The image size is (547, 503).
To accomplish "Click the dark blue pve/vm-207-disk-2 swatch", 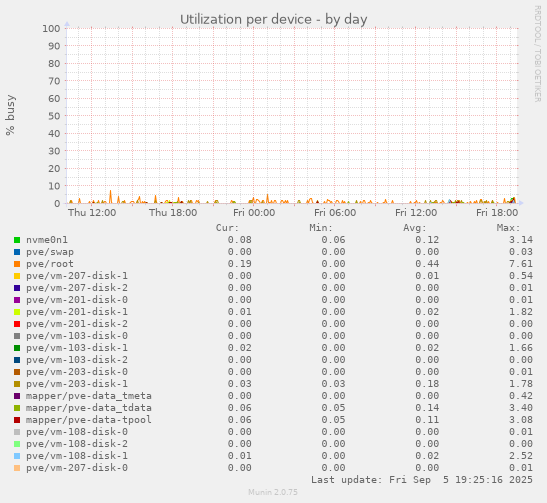I will (17, 288).
